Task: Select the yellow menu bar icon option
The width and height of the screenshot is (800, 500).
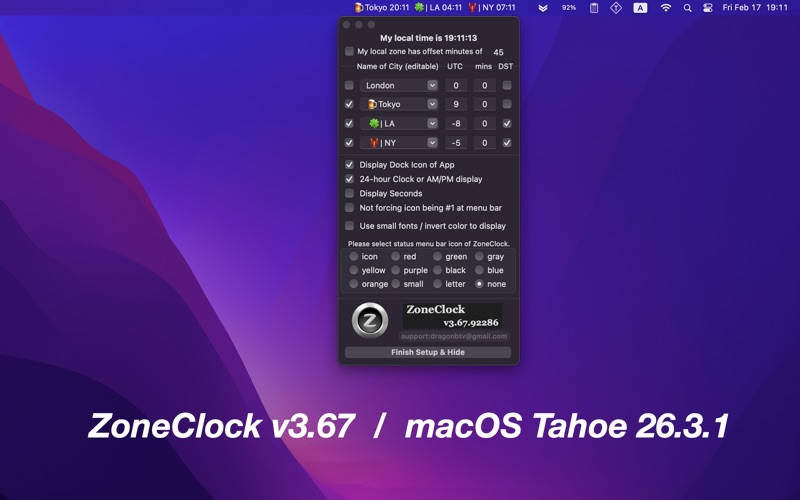Action: (354, 270)
